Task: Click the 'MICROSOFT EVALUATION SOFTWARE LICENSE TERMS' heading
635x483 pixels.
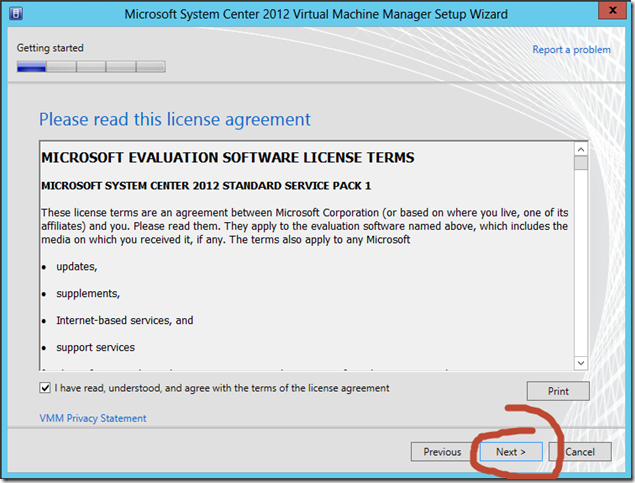Action: point(228,157)
